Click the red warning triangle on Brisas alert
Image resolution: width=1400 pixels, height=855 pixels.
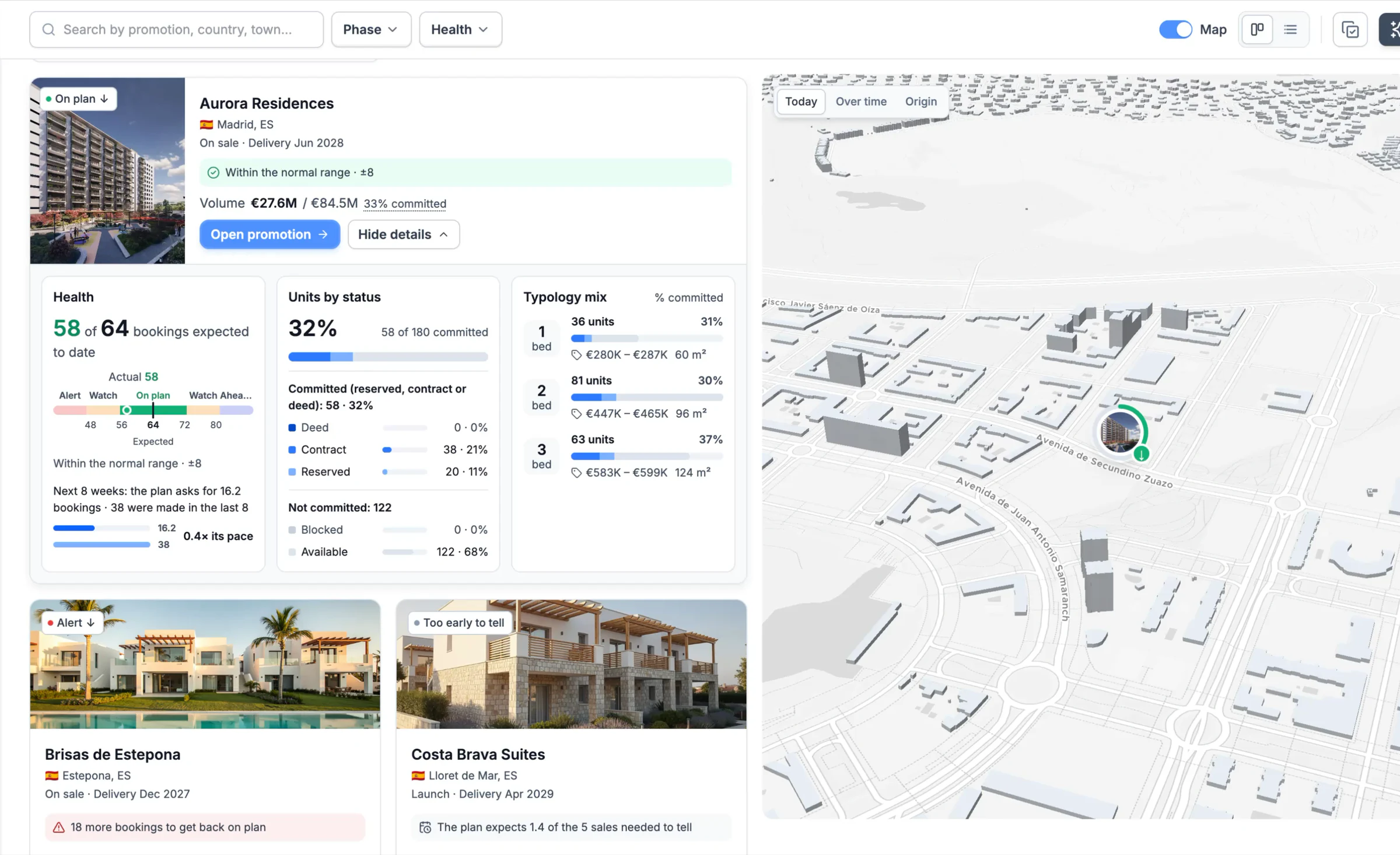tap(59, 828)
